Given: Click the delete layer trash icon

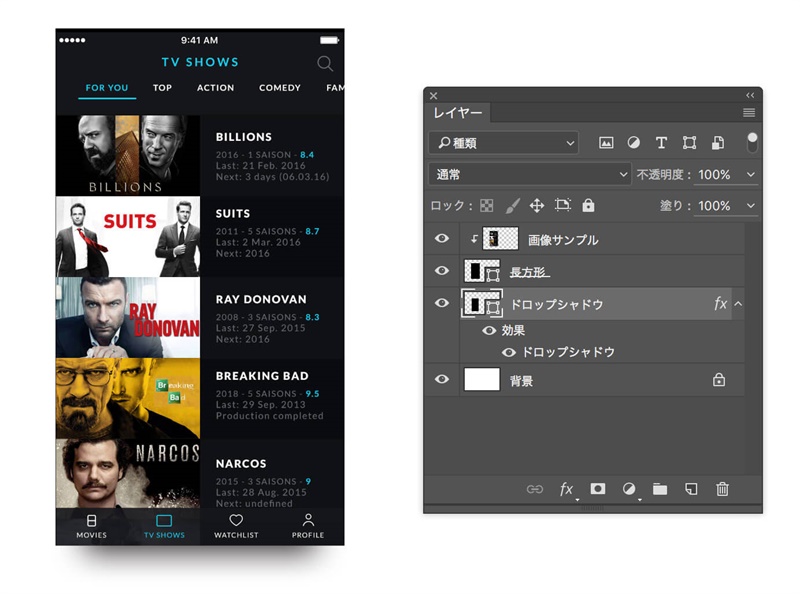Looking at the screenshot, I should point(722,489).
